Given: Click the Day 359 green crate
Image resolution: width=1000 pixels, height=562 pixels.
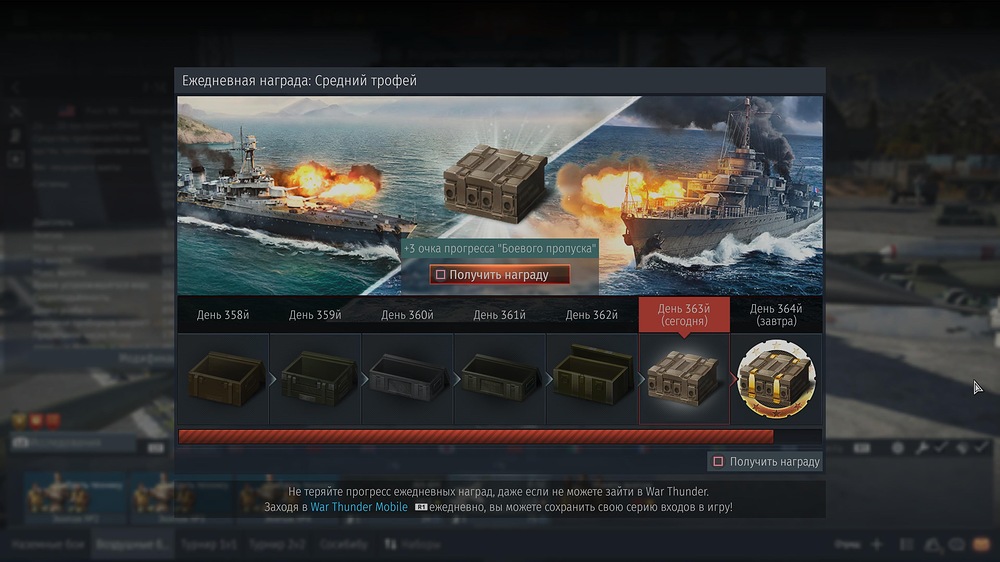Looking at the screenshot, I should pos(316,379).
